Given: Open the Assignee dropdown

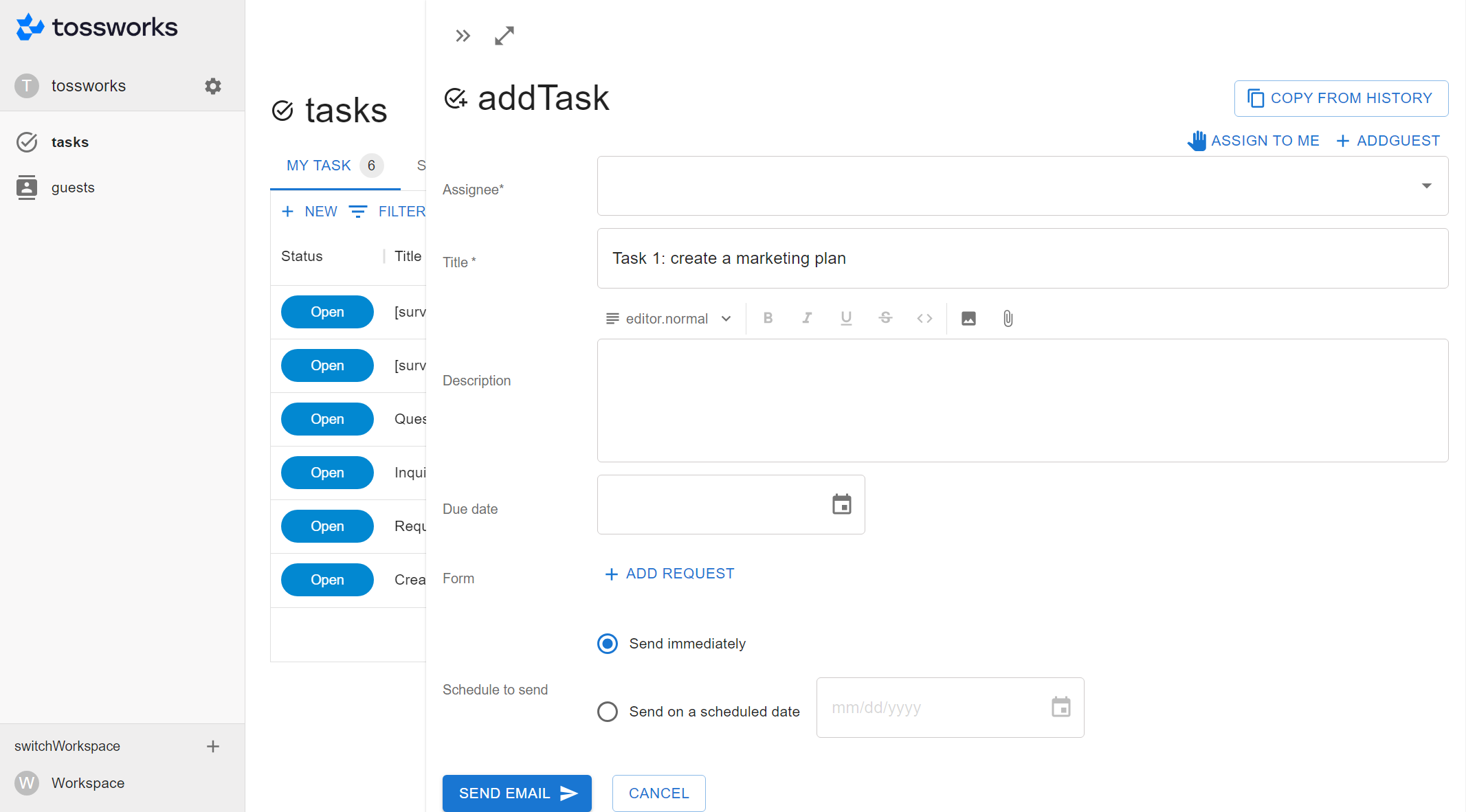Looking at the screenshot, I should [1022, 186].
